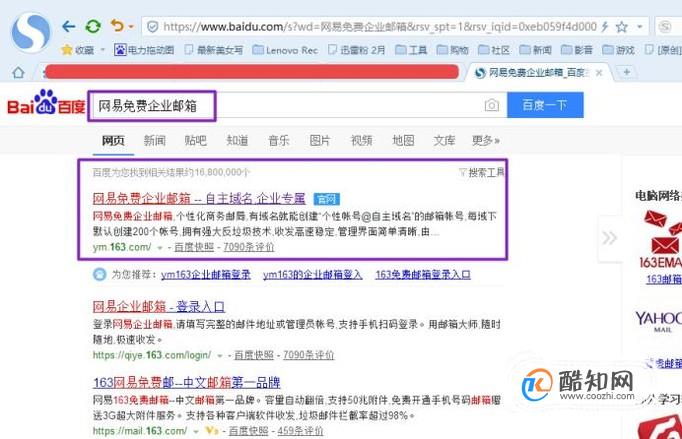Open 社区 bookmark folder

pyautogui.click(x=494, y=50)
